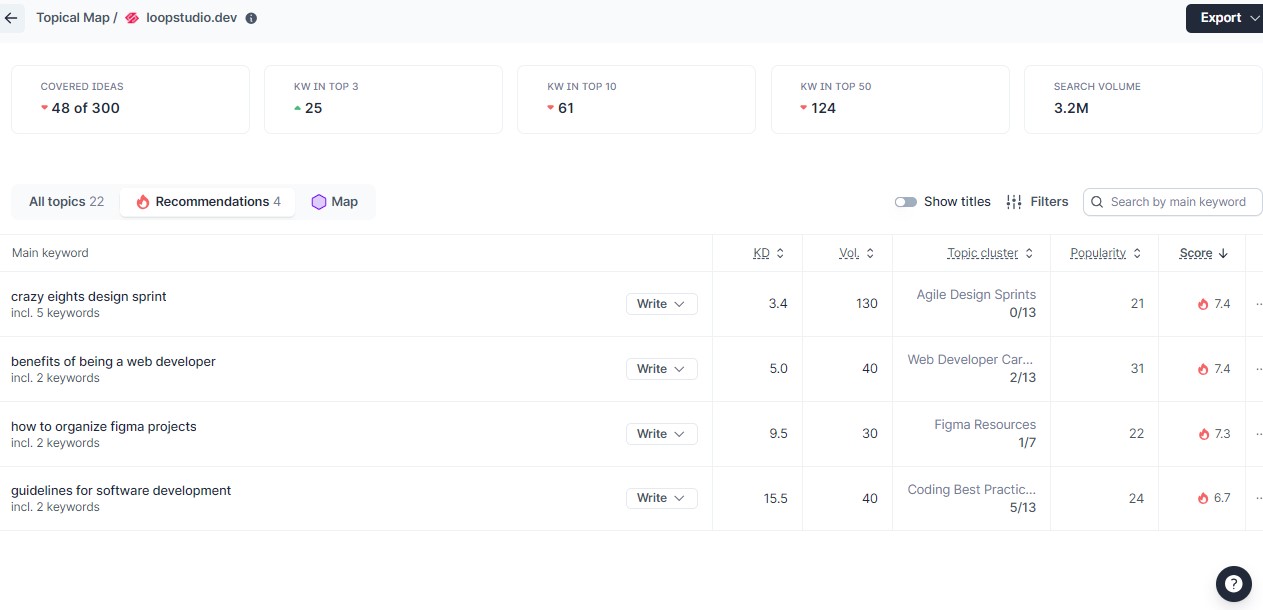1263x610 pixels.
Task: Click the Filters sliders icon
Action: point(1014,202)
